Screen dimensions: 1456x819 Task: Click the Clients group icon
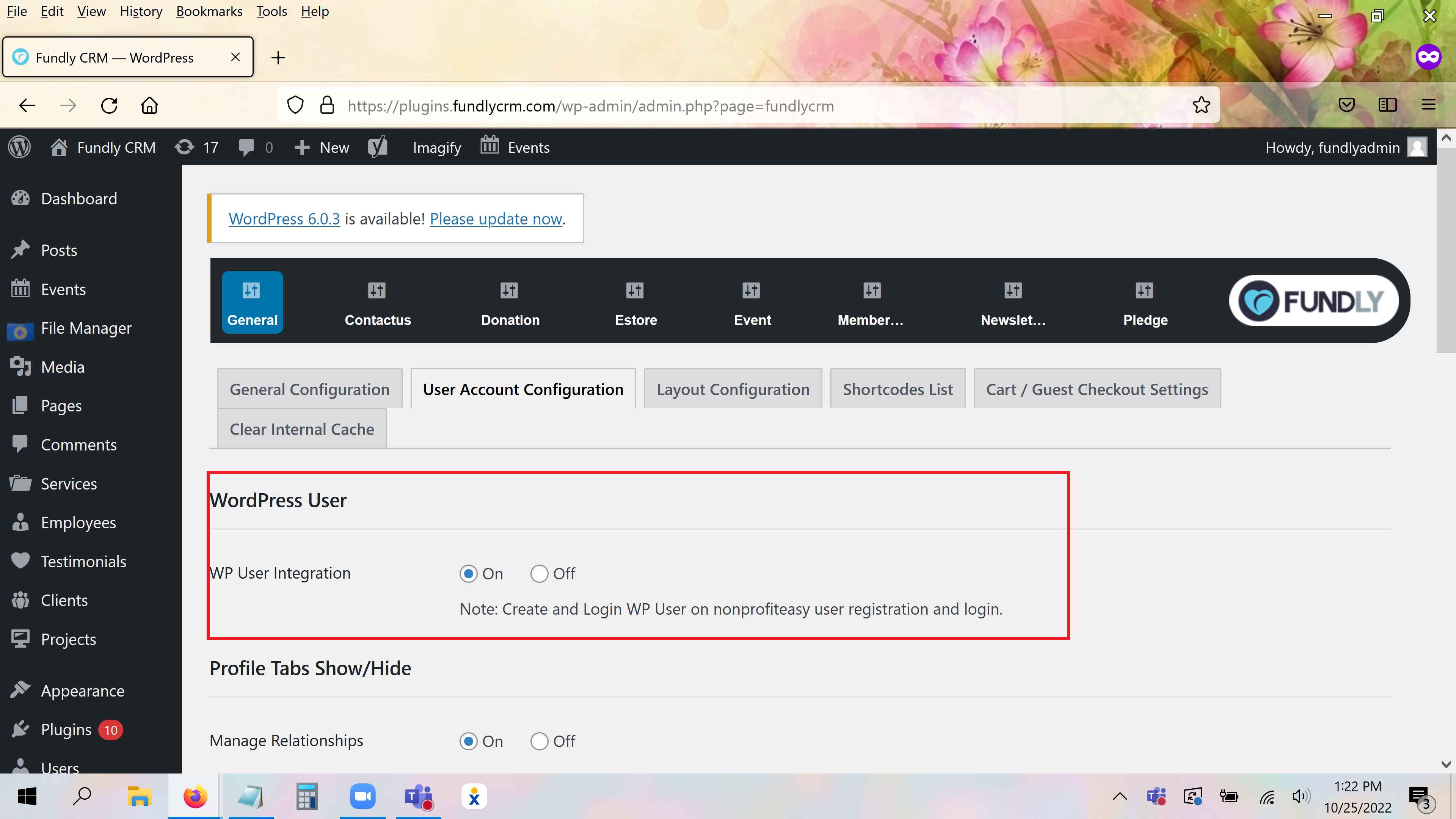(21, 600)
